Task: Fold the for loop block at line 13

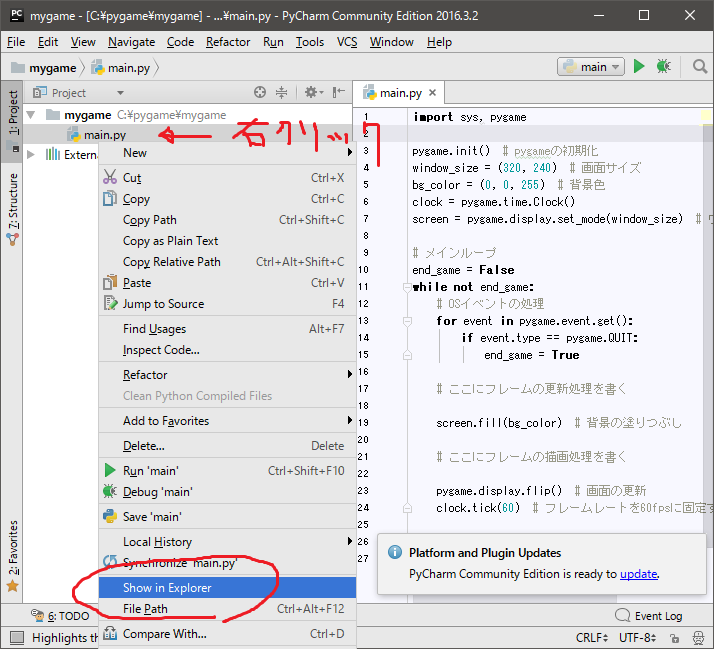Action: (407, 321)
